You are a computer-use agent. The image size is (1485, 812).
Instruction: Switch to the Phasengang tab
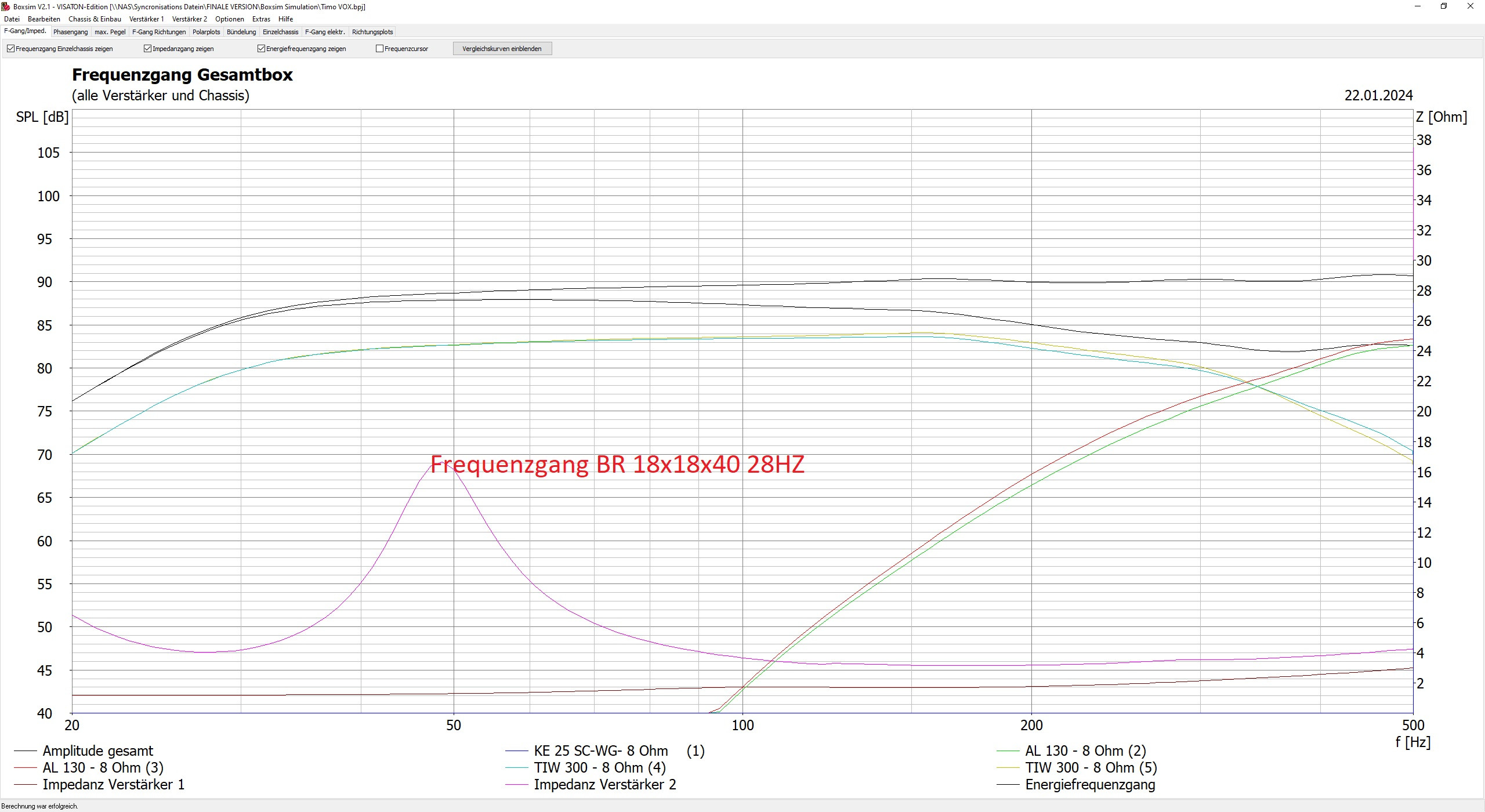coord(70,32)
